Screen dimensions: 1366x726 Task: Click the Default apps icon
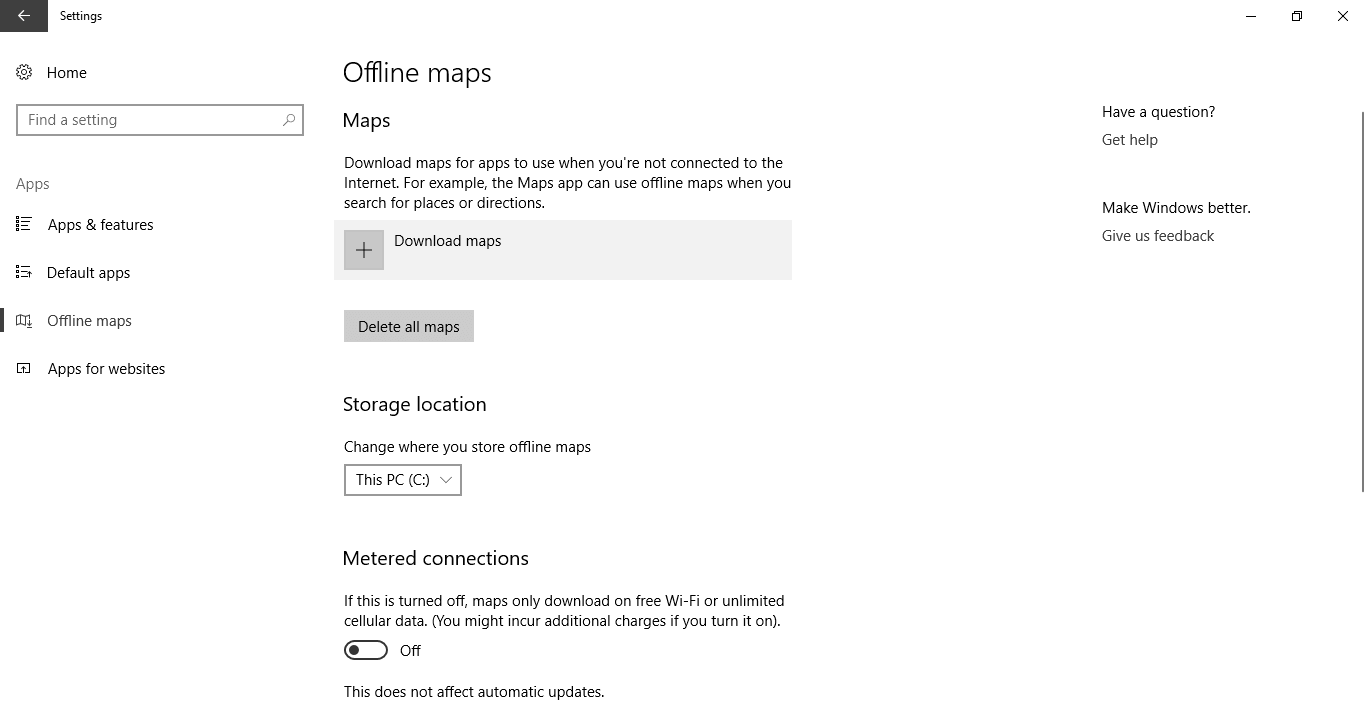tap(24, 272)
